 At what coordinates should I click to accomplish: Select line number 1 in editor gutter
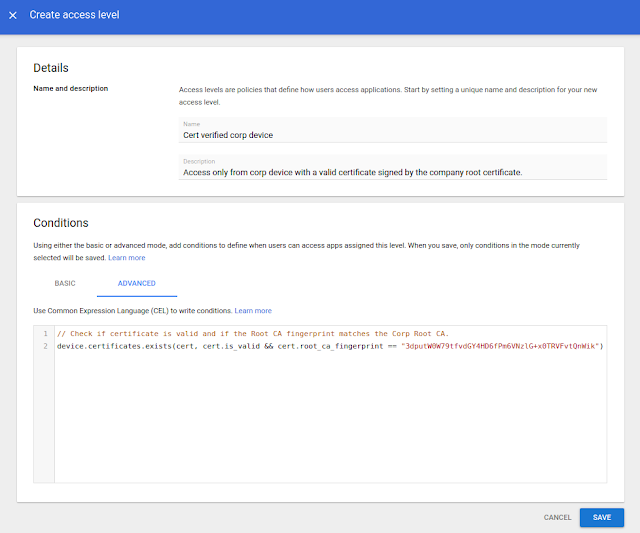click(x=45, y=334)
